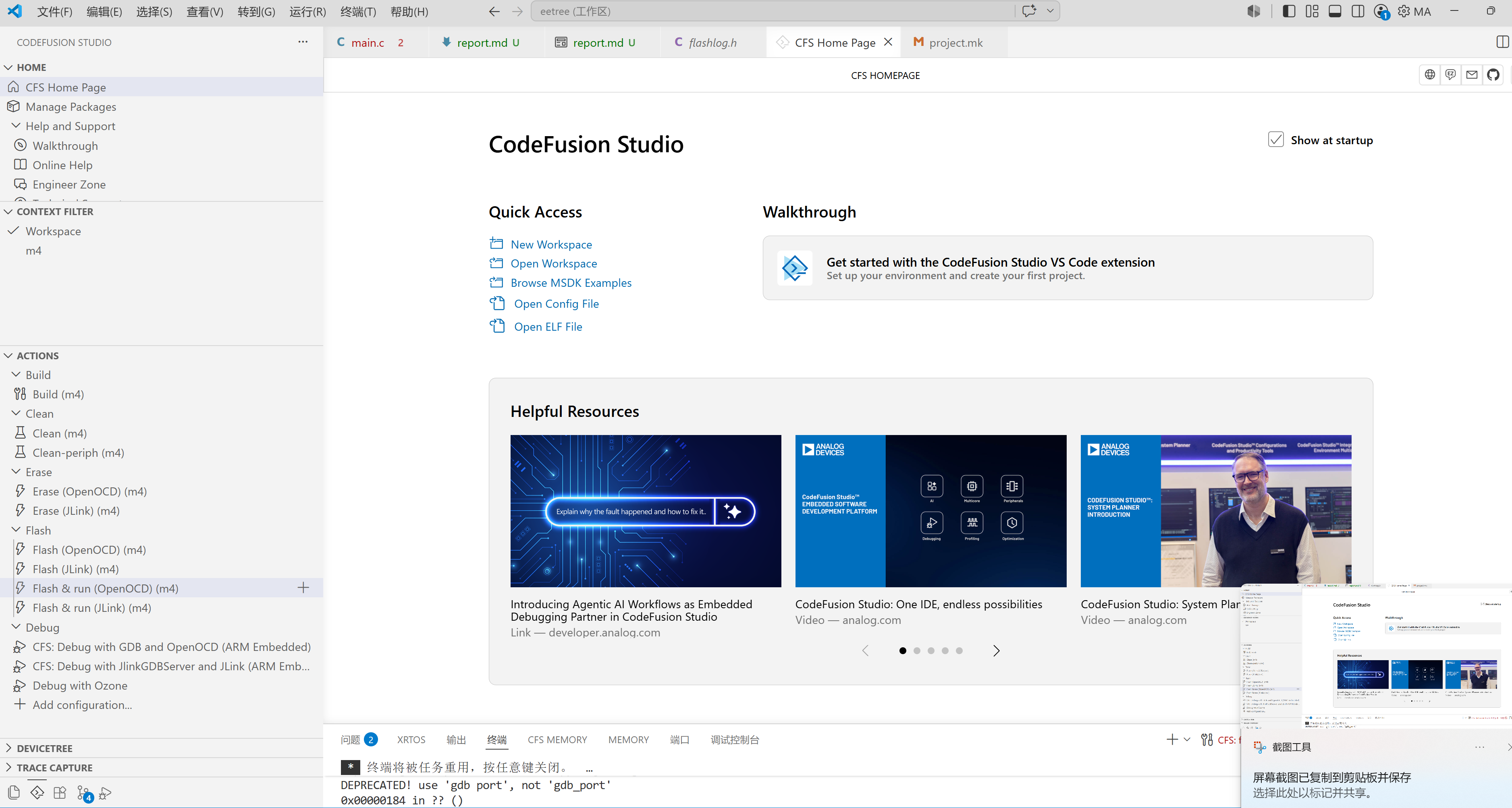Open the Explorer view icon
Viewport: 1512px width, 808px height.
click(x=14, y=793)
